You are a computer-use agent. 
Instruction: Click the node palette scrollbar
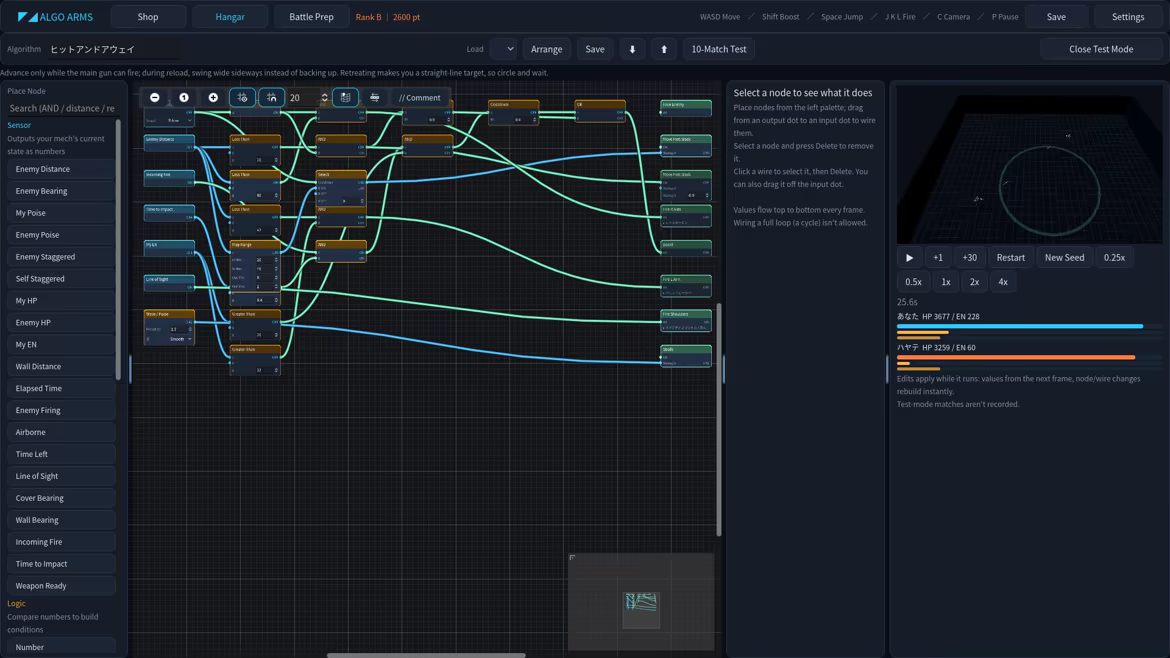118,250
